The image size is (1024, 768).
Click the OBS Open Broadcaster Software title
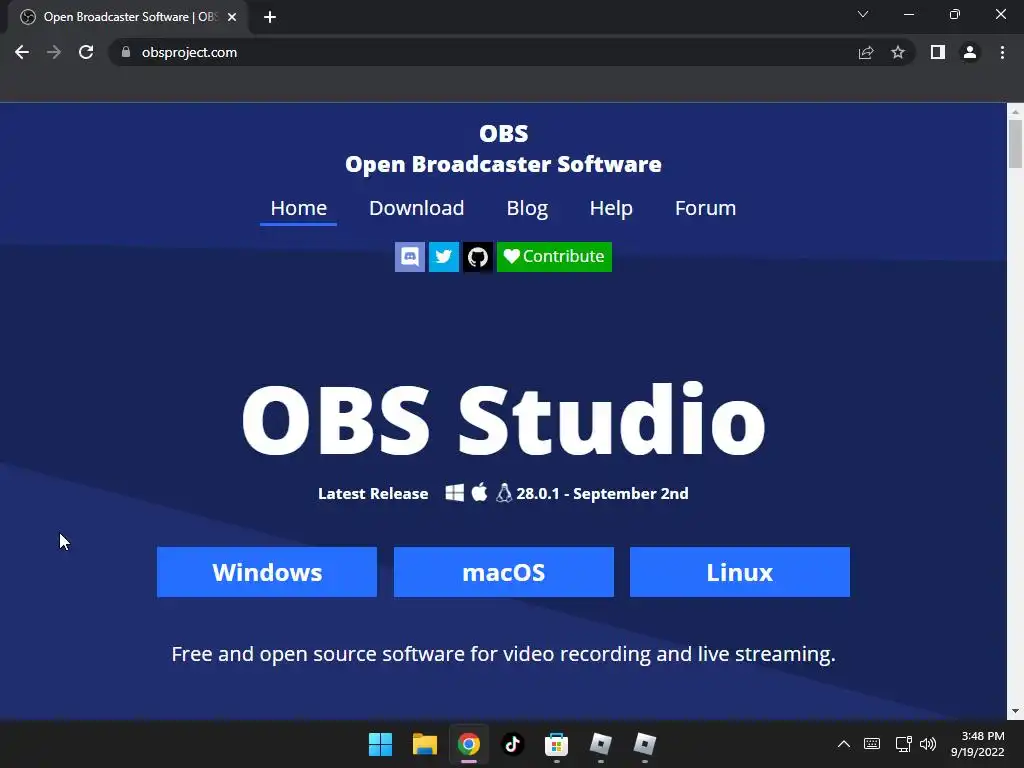[504, 149]
